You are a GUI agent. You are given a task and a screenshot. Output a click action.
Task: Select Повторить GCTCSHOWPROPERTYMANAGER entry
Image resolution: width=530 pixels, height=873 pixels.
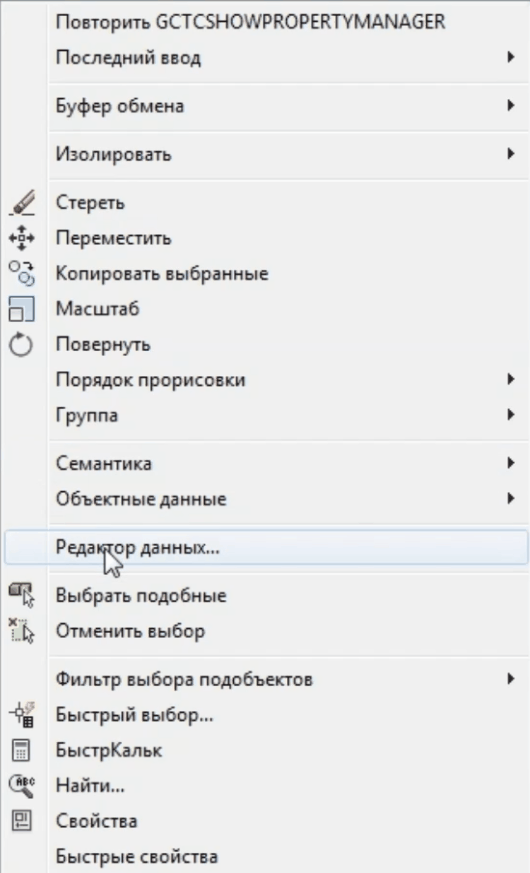click(266, 22)
